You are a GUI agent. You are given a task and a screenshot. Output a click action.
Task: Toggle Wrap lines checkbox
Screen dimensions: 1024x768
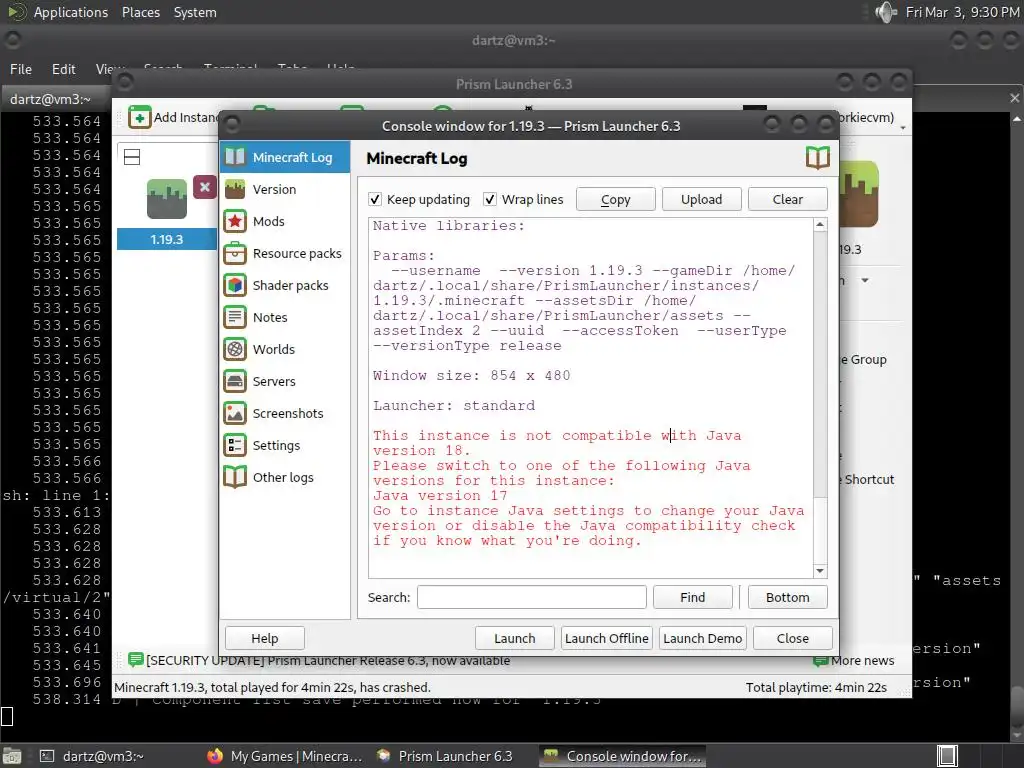[490, 199]
